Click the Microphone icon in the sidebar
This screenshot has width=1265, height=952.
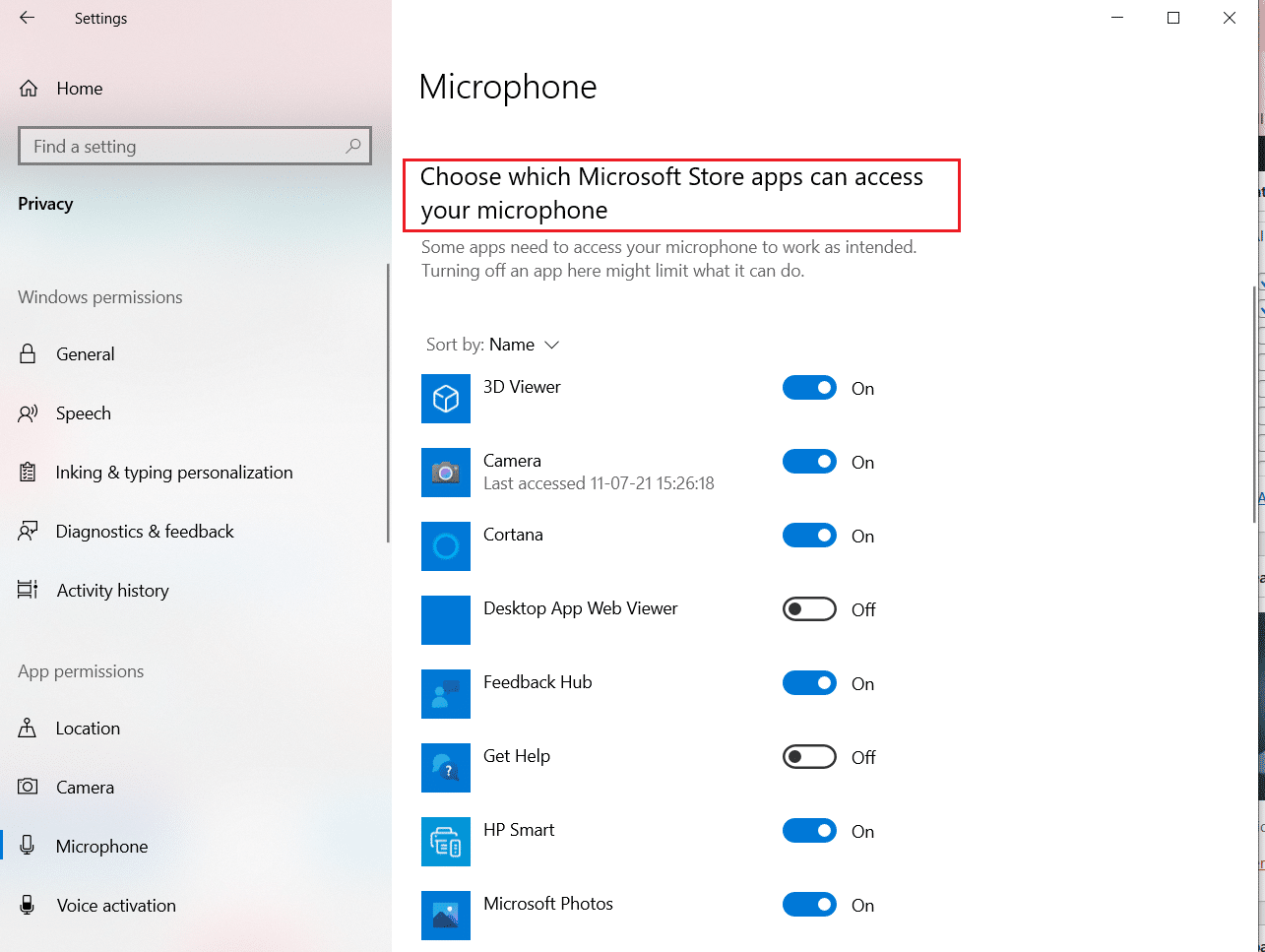(x=28, y=847)
